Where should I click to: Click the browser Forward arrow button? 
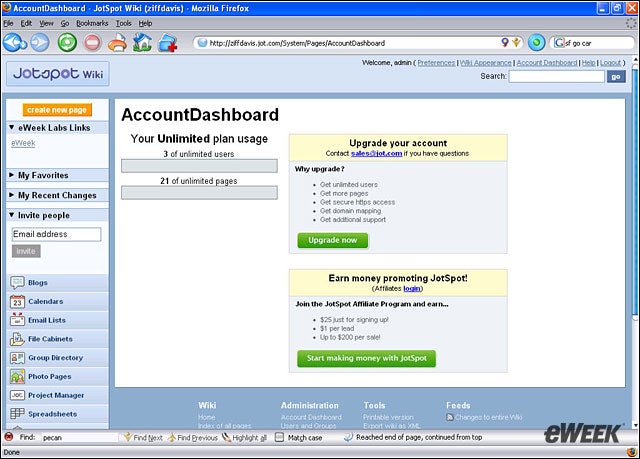[x=40, y=42]
